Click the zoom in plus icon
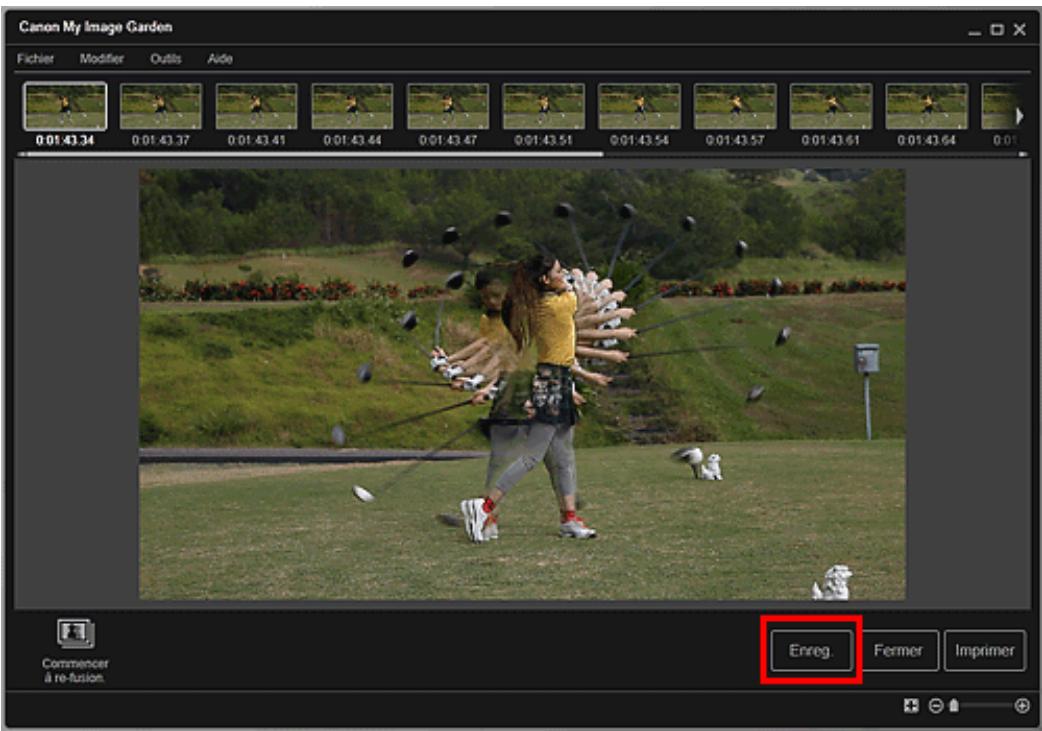This screenshot has height=731, width=1042. pos(1021,705)
